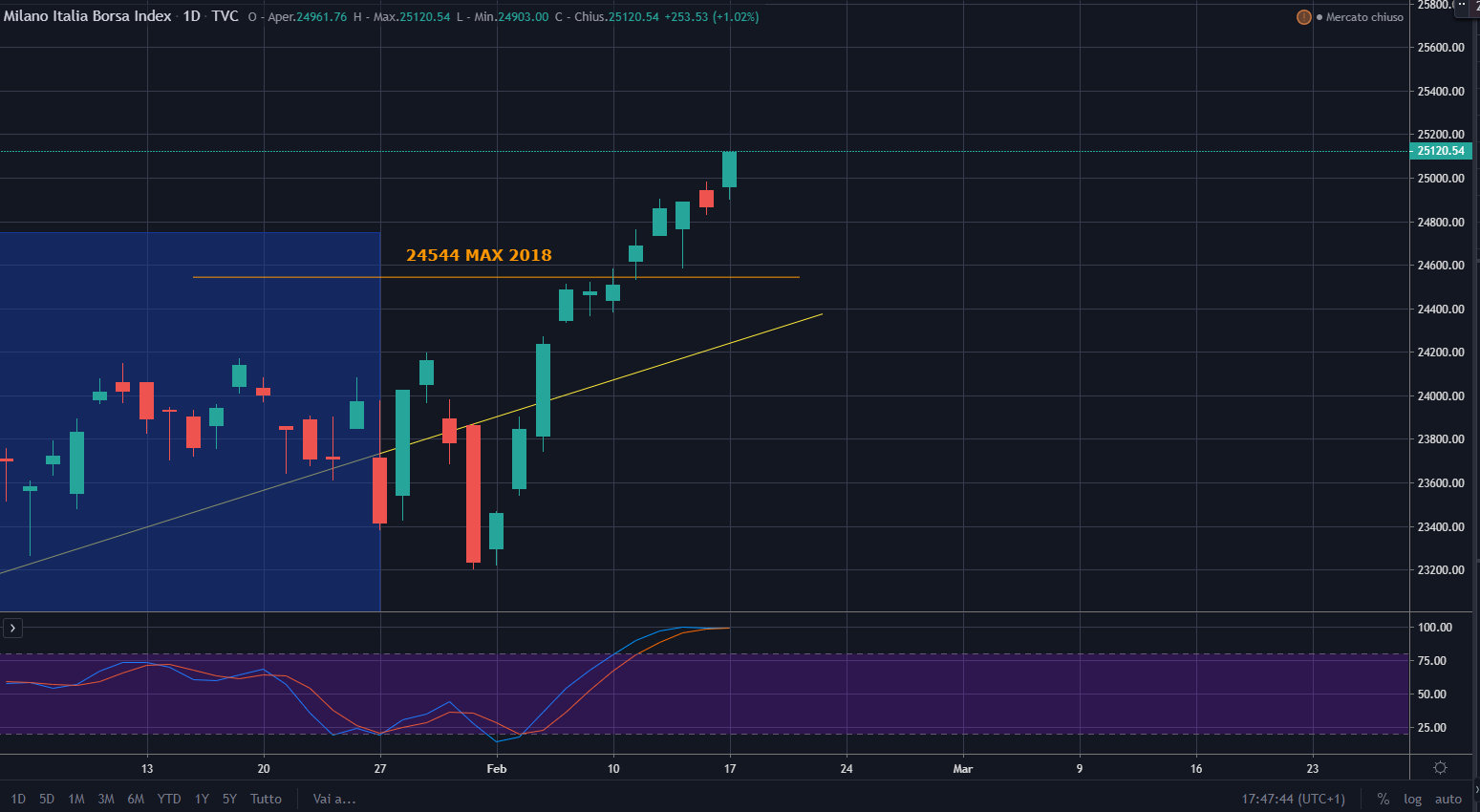Select the 6M time range
The width and height of the screenshot is (1480, 812).
click(x=136, y=799)
